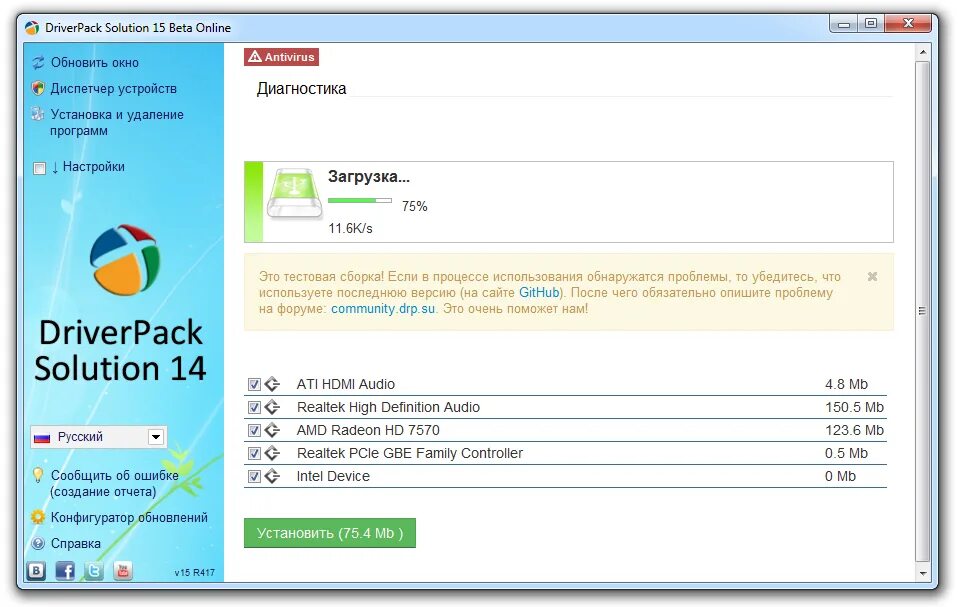This screenshot has height=607, width=958.
Task: Click the vertical scrollbar thumb
Action: point(923,311)
